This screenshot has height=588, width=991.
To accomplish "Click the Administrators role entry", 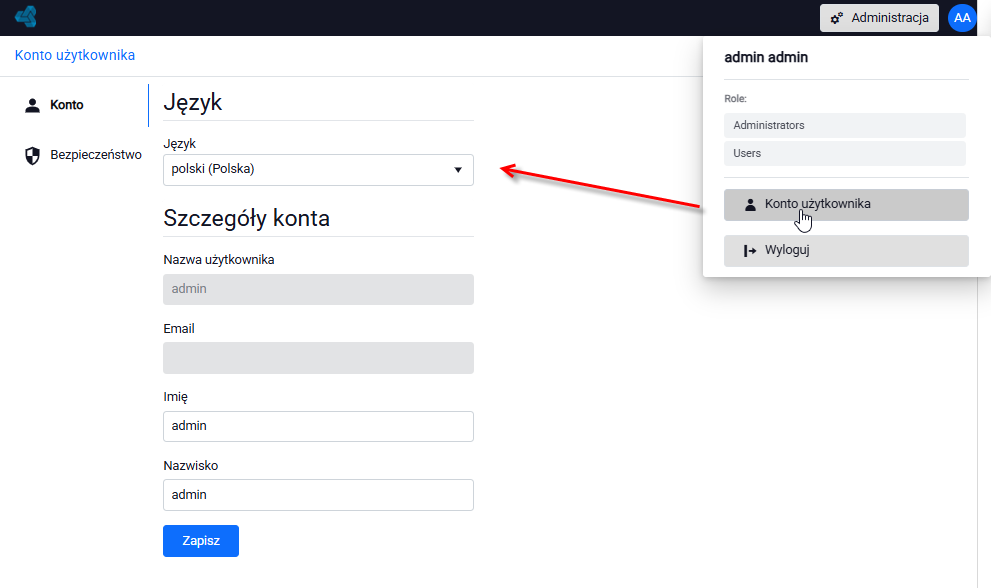I will pos(845,125).
